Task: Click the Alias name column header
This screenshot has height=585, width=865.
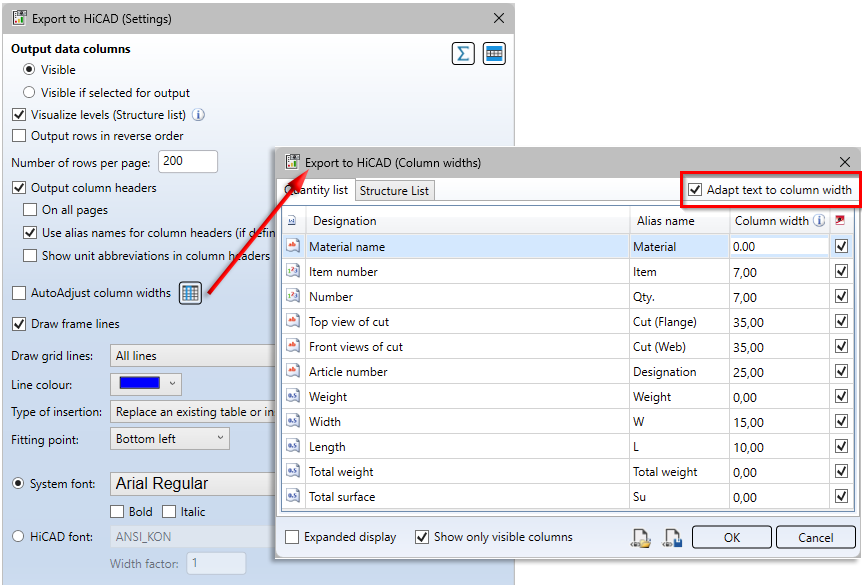Action: coord(680,221)
